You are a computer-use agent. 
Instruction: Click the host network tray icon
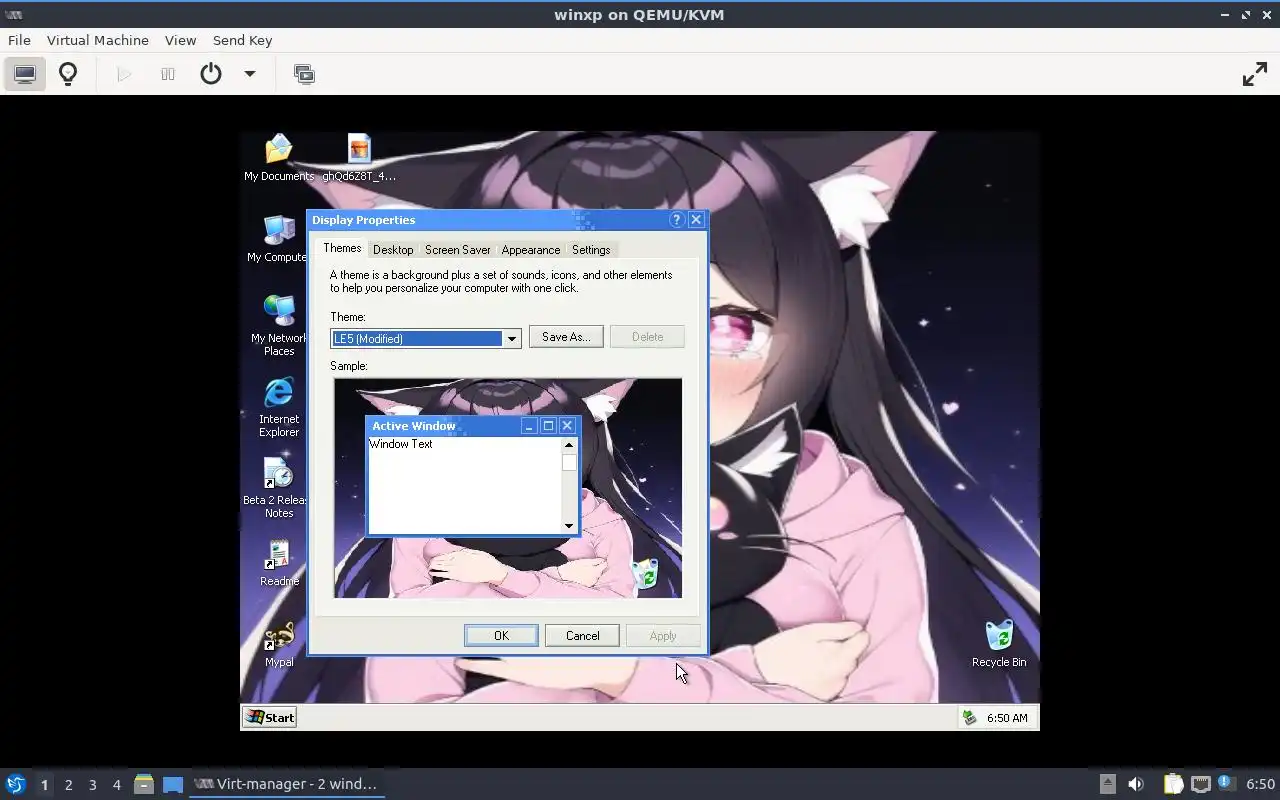click(1200, 784)
